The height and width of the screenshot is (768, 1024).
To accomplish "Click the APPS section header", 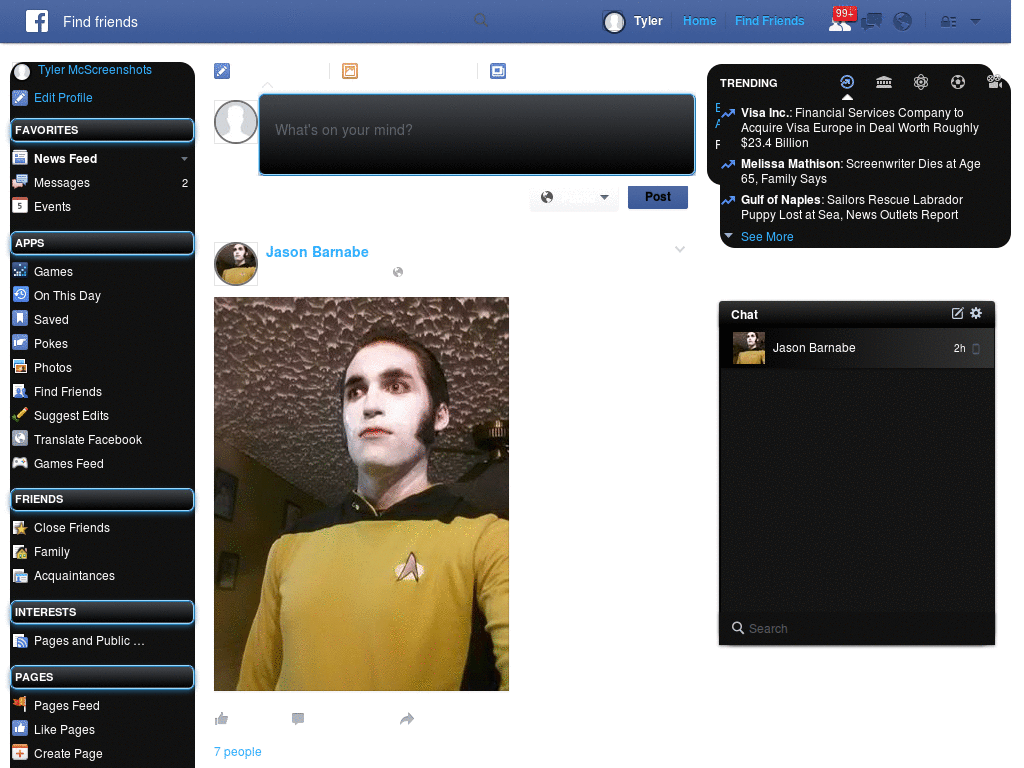I will pos(103,243).
